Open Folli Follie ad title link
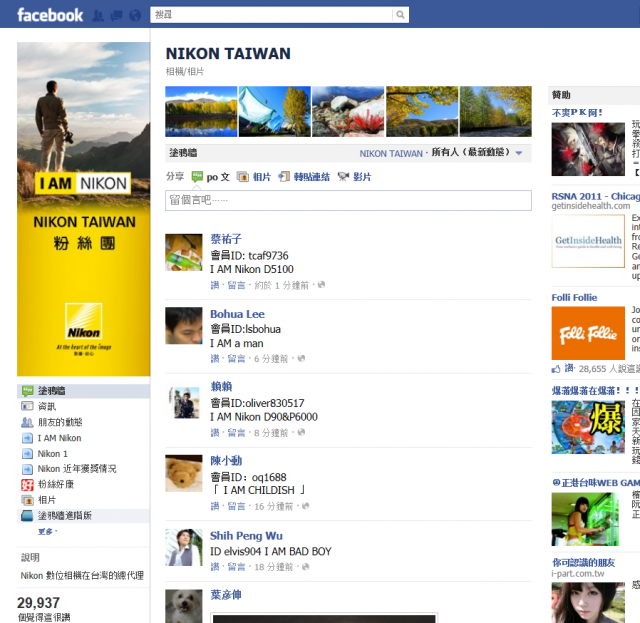 (x=574, y=298)
